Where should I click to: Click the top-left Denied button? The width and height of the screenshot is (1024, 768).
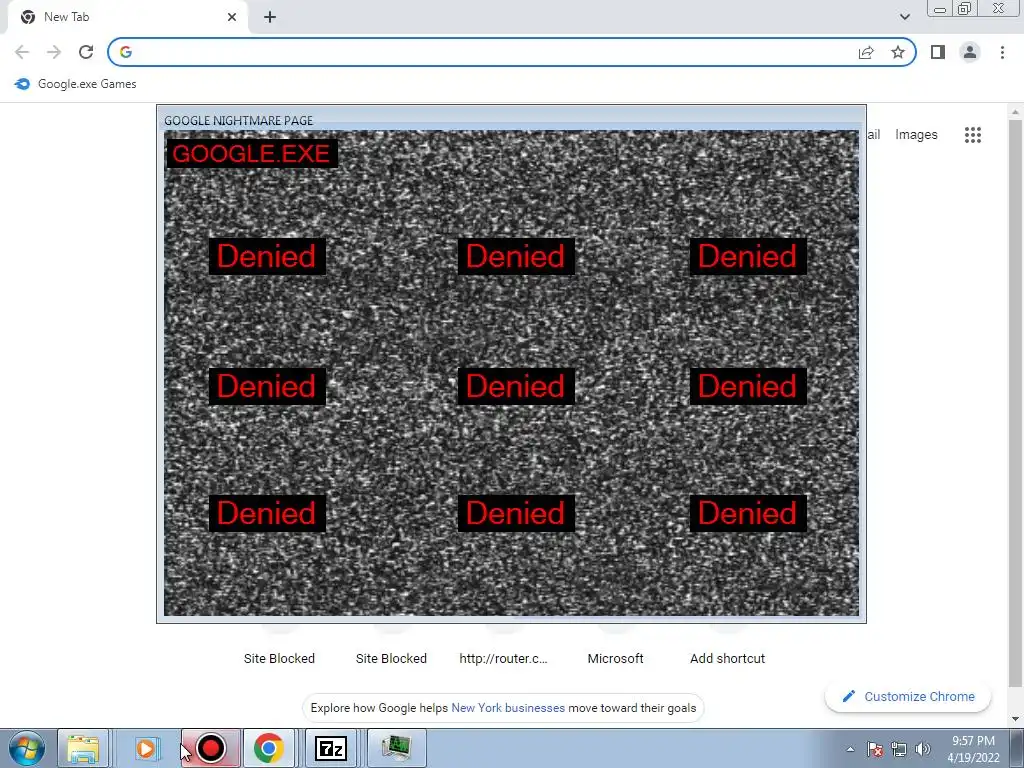(x=267, y=256)
